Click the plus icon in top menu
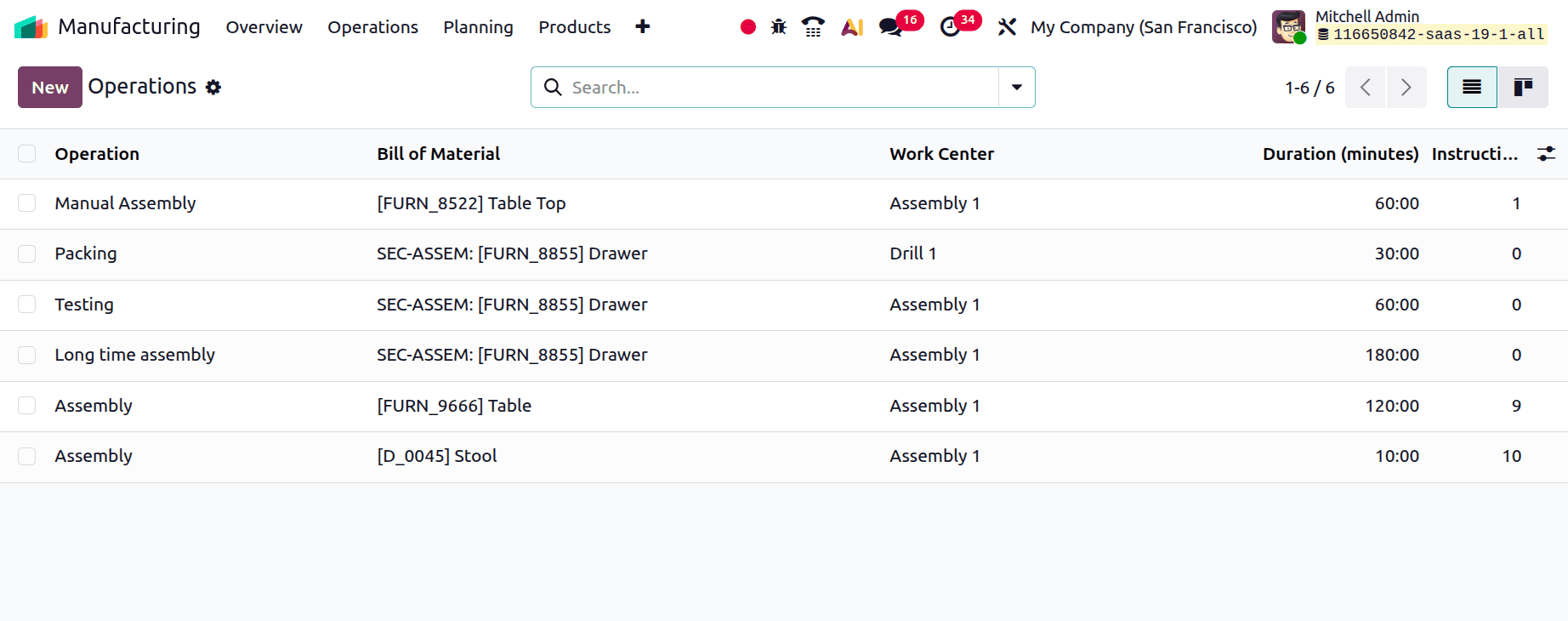 coord(643,26)
